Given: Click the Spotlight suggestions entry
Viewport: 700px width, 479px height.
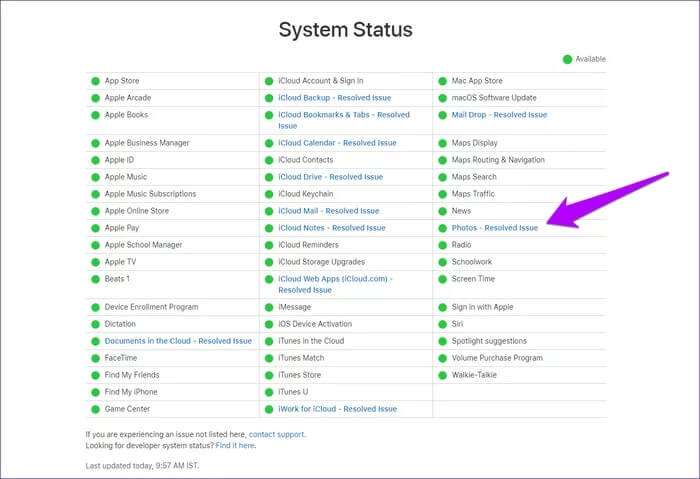Looking at the screenshot, I should (489, 341).
